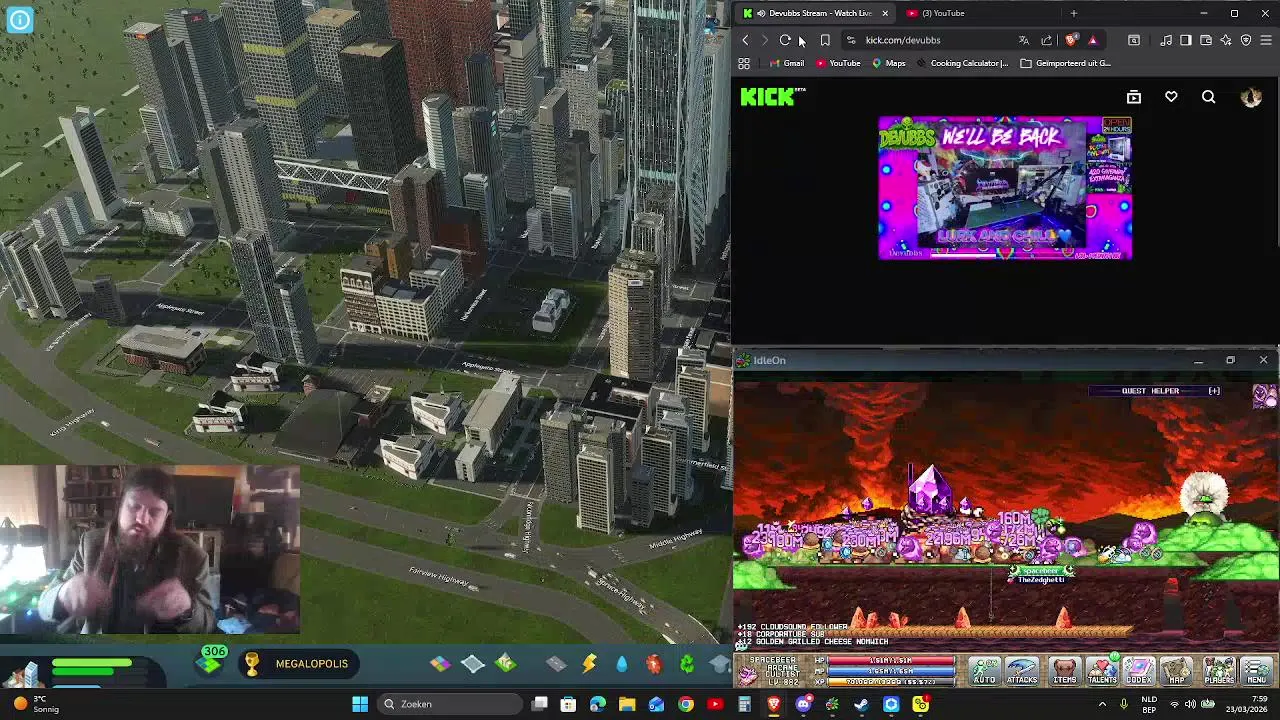
Task: Open MEGALOPOLIS milestone trophy button
Action: click(300, 663)
